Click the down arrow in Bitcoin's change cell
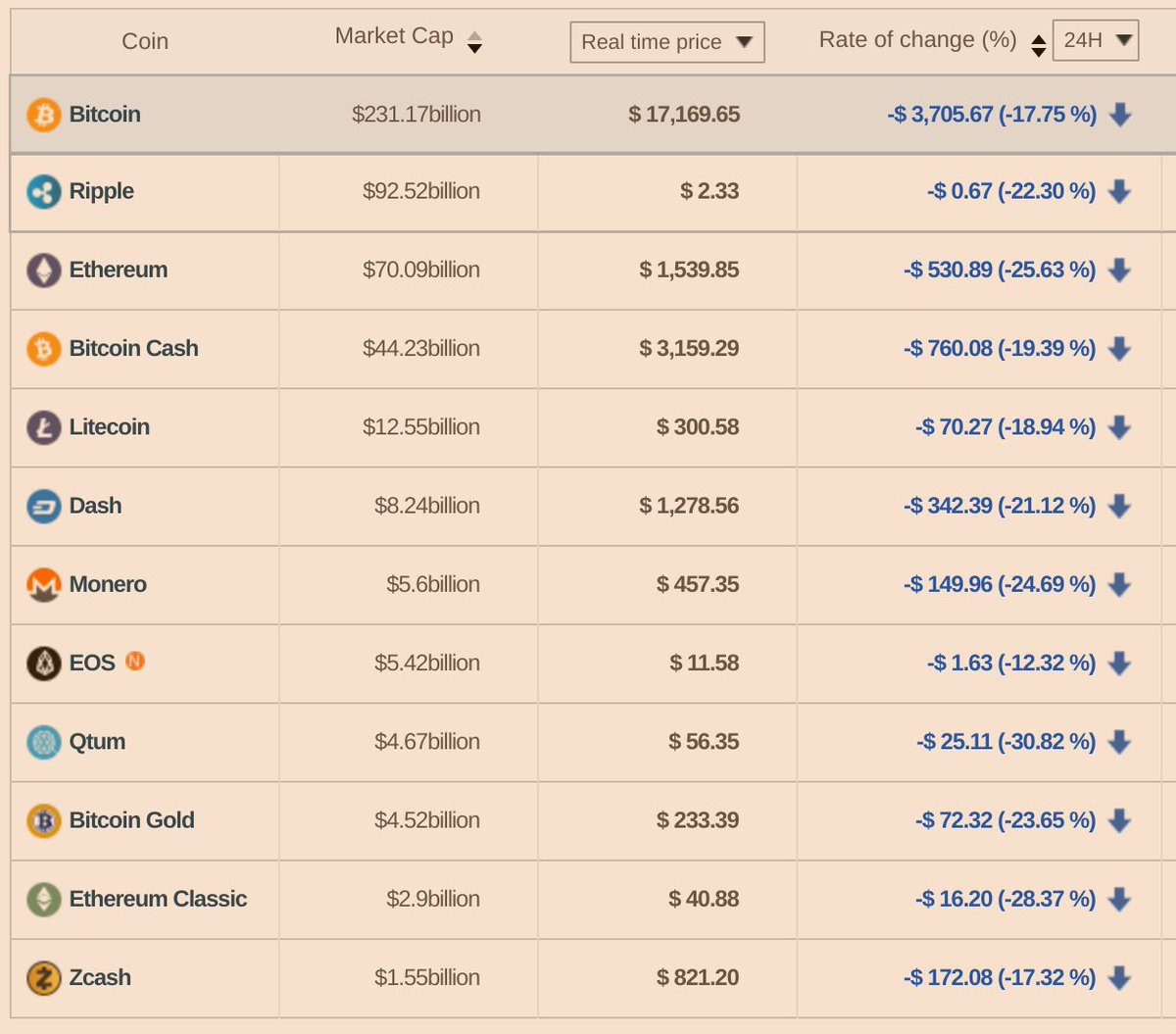 (1120, 115)
